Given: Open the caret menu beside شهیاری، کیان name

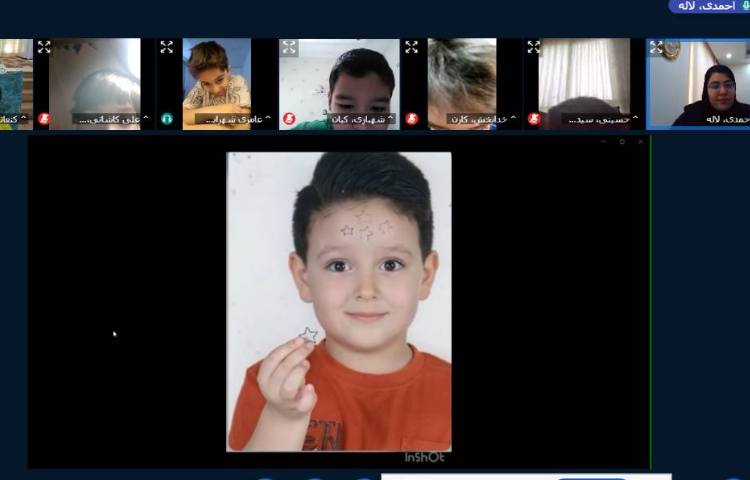Looking at the screenshot, I should click(391, 118).
